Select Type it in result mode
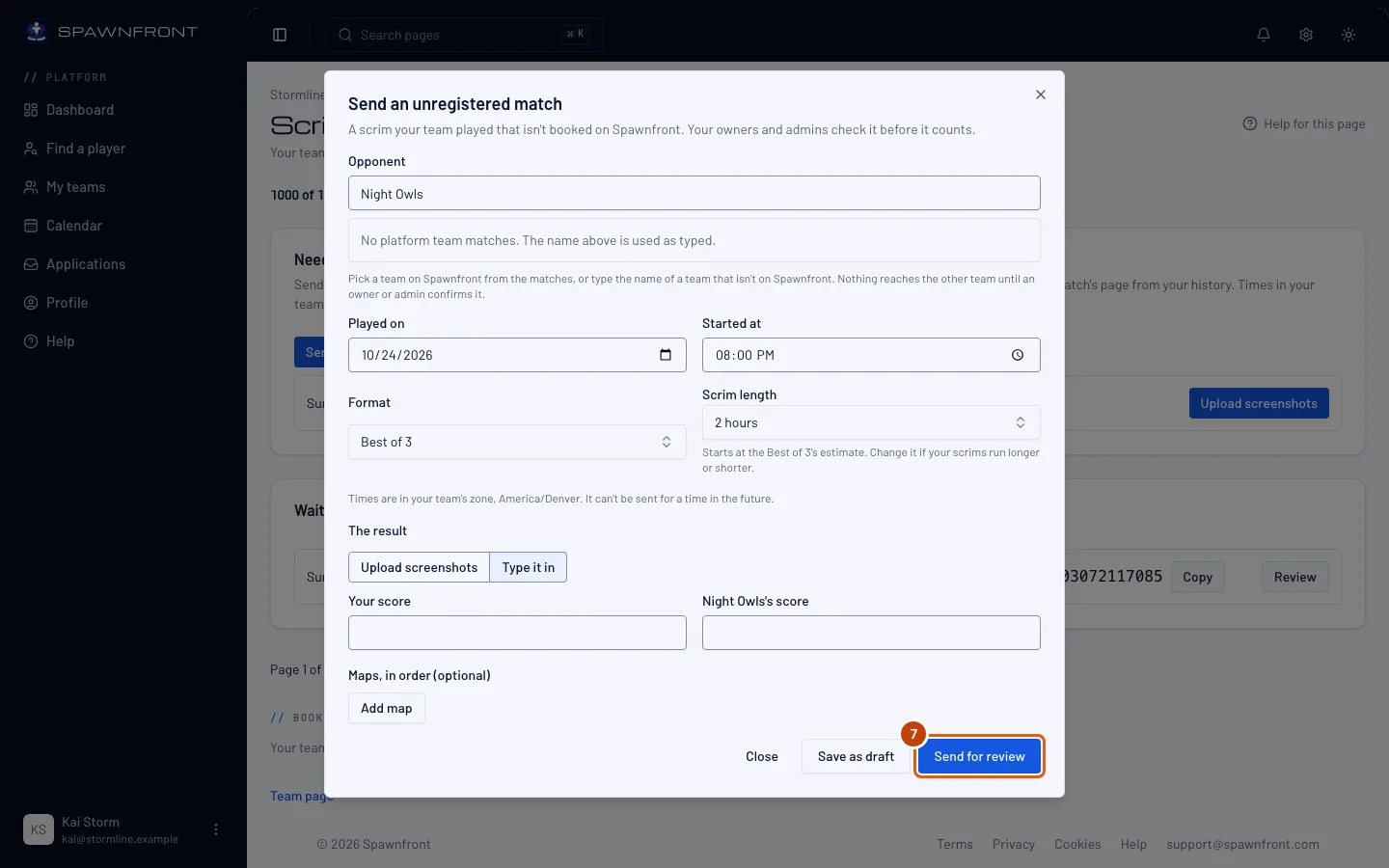Image resolution: width=1389 pixels, height=868 pixels. coord(529,567)
